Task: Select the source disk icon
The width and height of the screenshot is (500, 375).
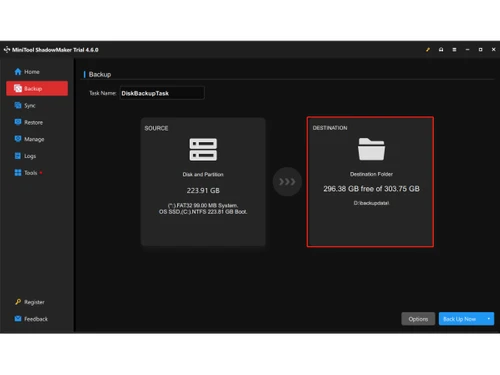Action: 203,149
